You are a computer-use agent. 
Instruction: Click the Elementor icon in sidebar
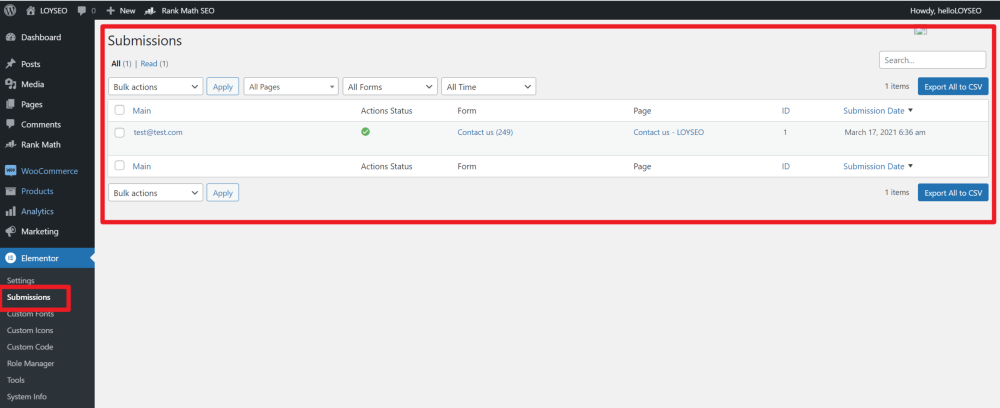tap(10, 258)
